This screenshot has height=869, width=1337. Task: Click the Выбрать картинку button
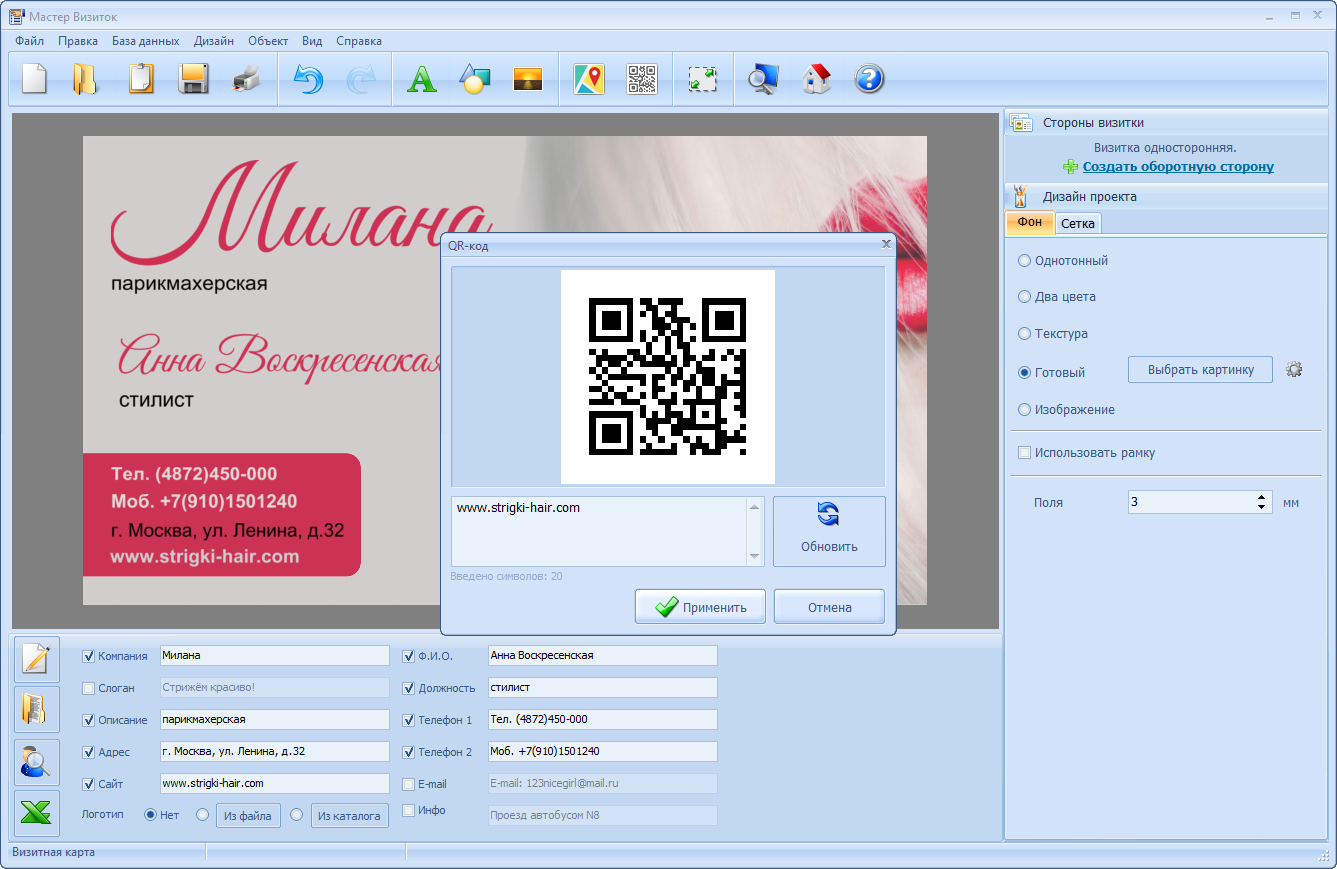click(x=1201, y=369)
